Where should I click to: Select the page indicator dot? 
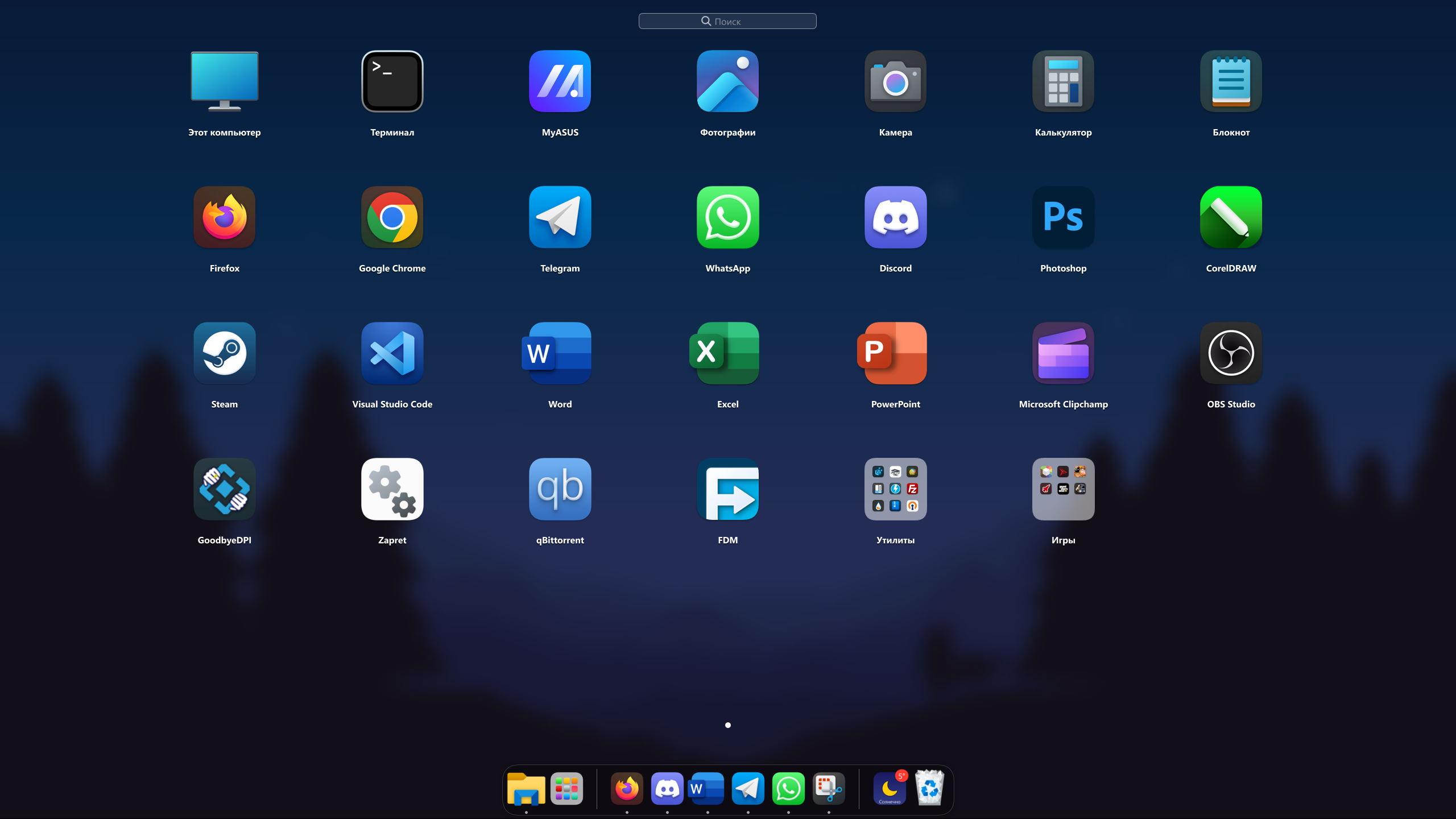tap(727, 725)
